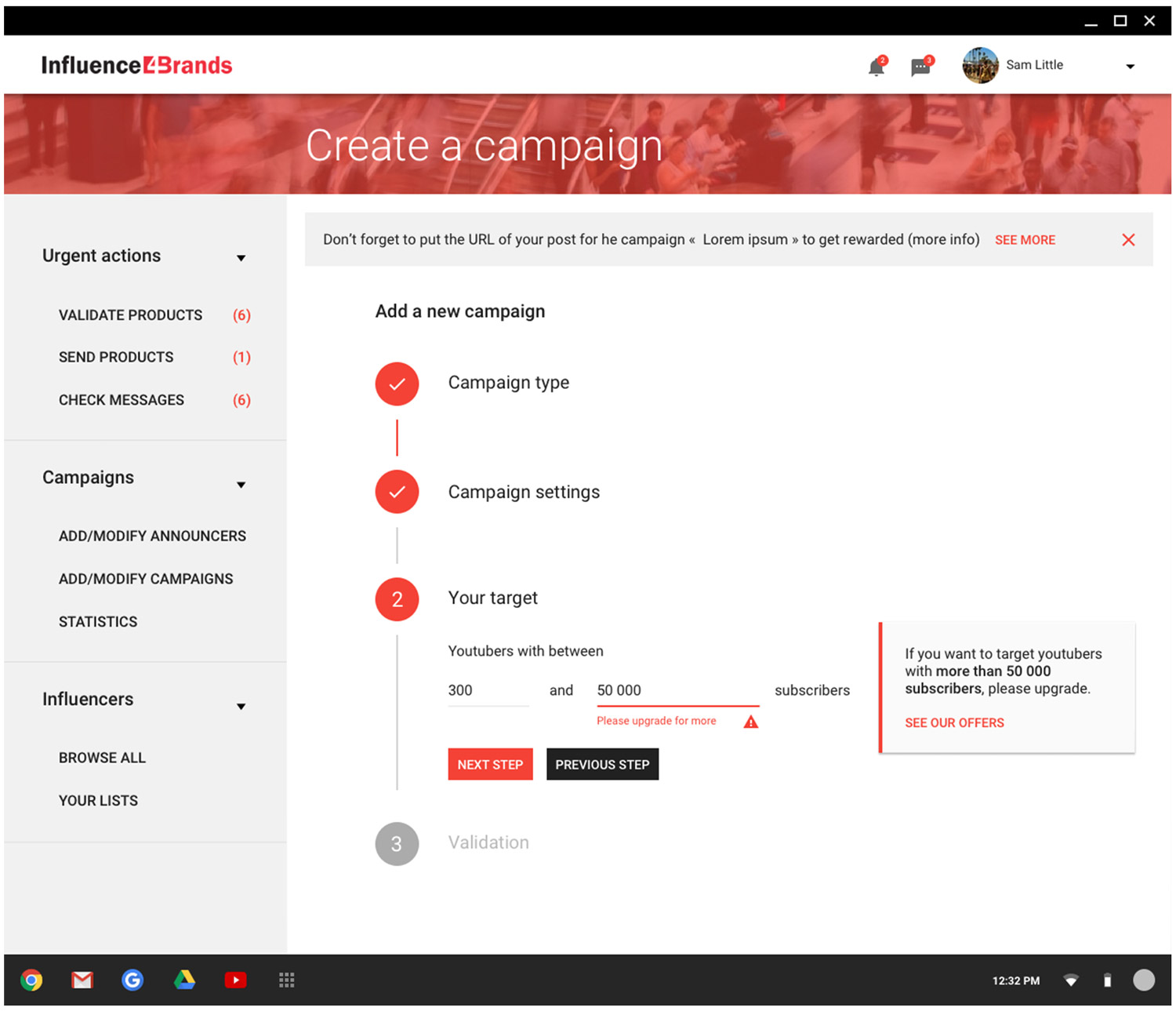Click the send products count (1)
The height and width of the screenshot is (1011, 1176).
pyautogui.click(x=241, y=358)
